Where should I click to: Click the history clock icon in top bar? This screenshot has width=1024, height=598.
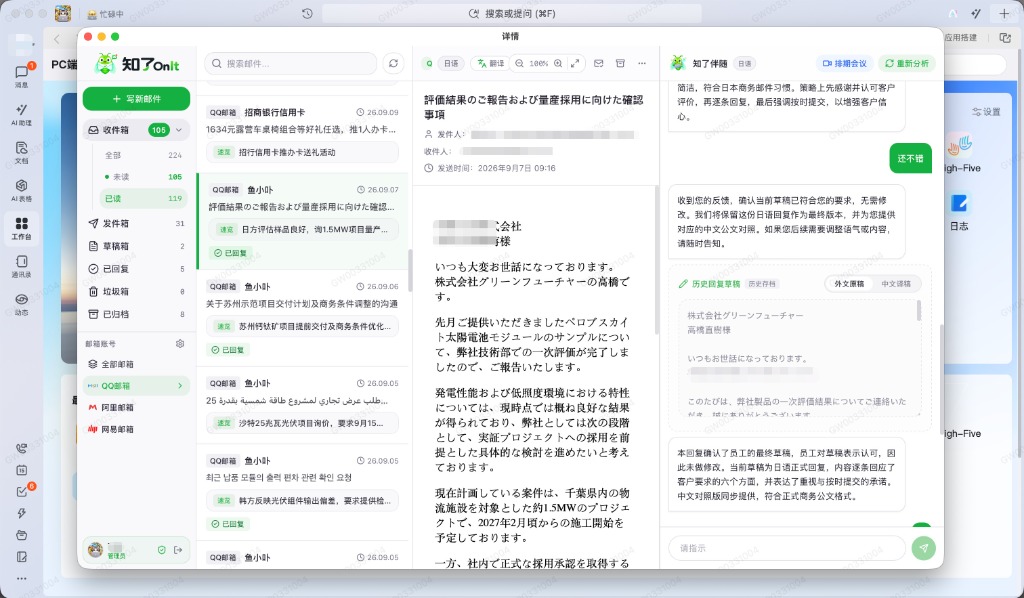tap(308, 14)
